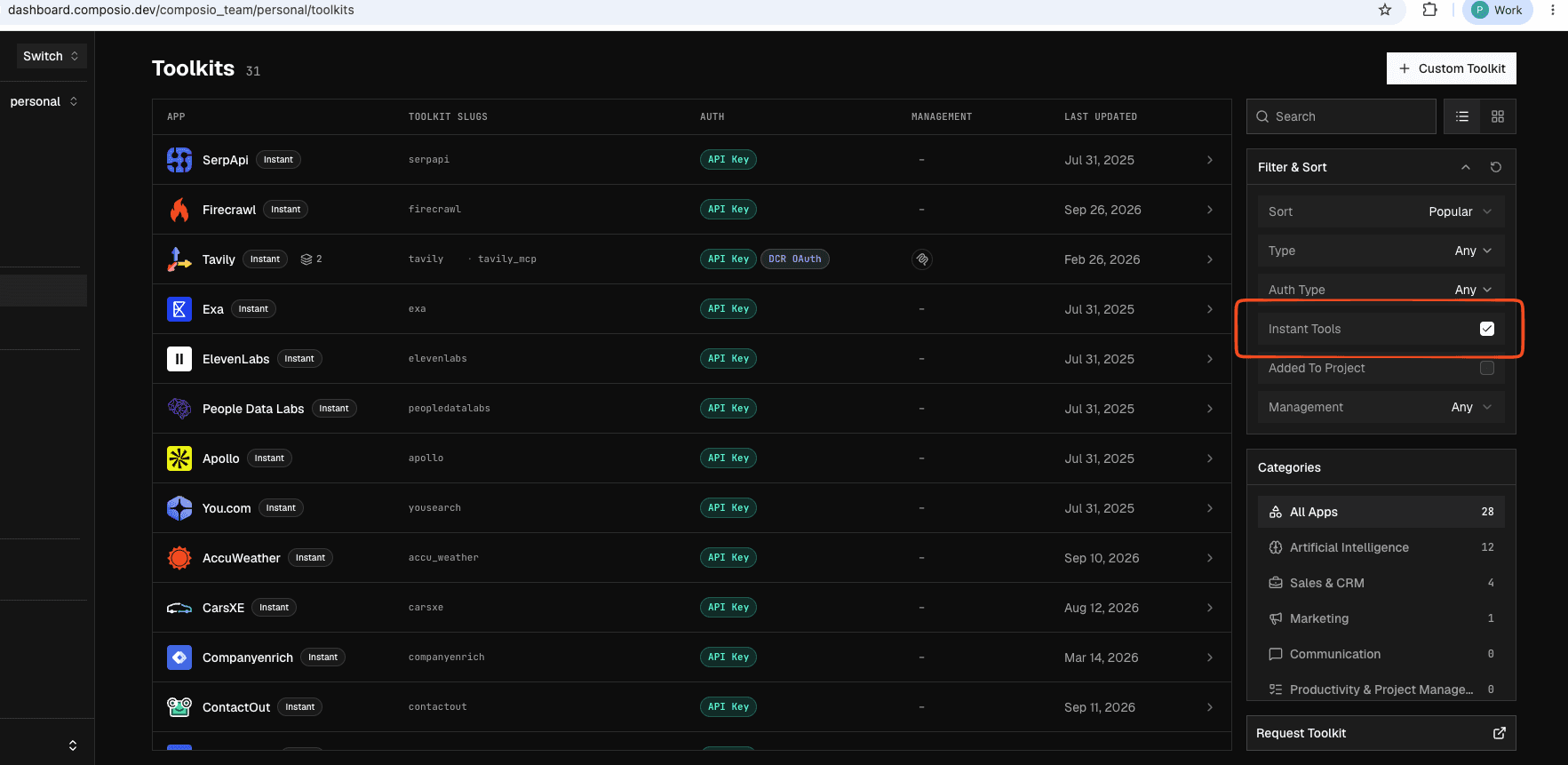Open the Work browser profile button
The height and width of the screenshot is (765, 1568).
click(1498, 11)
